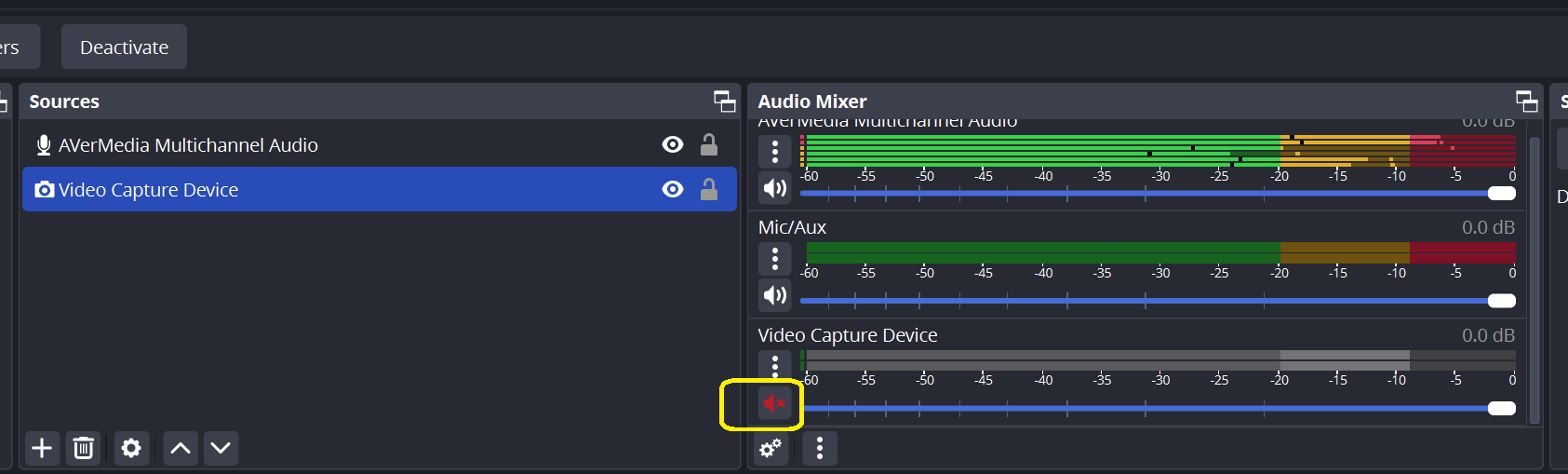This screenshot has width=1568, height=474.
Task: Open Mic/Aux three-dot options menu
Action: point(774,258)
